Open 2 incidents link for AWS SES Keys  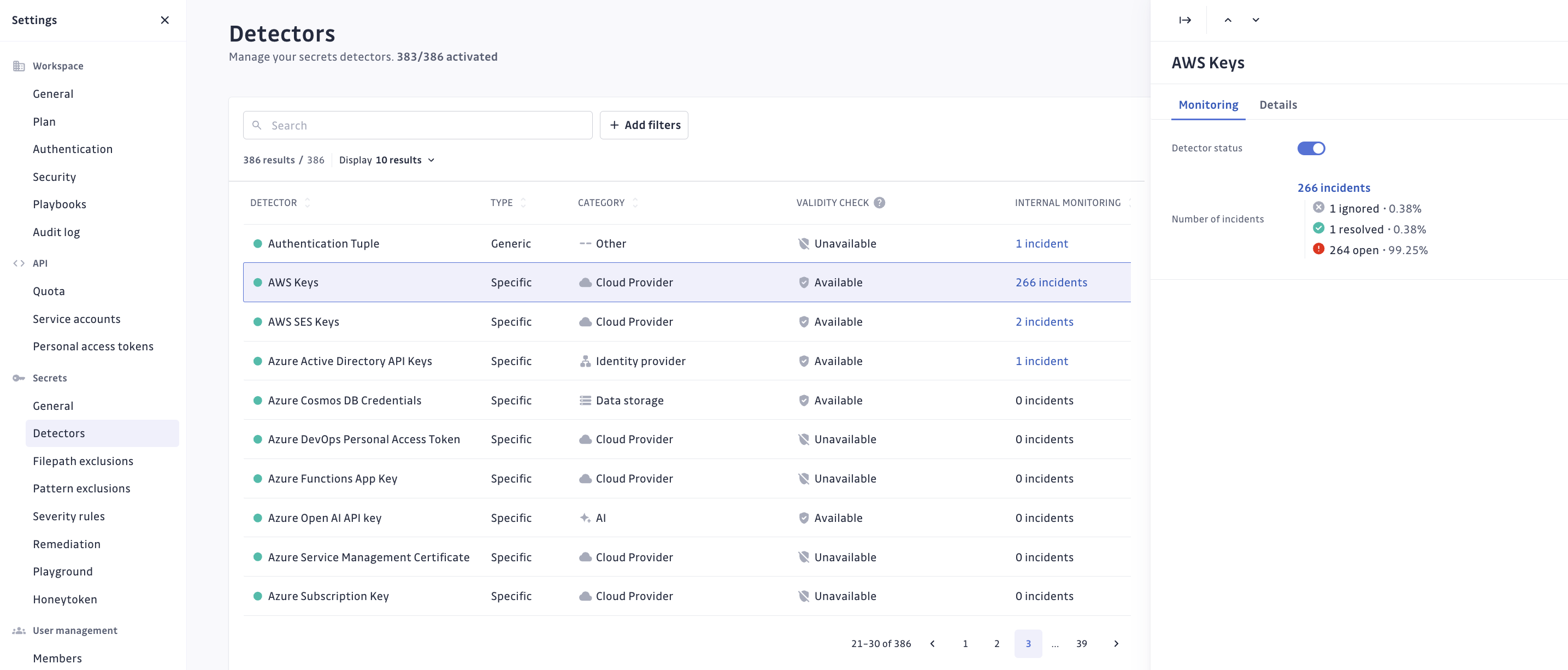1044,322
